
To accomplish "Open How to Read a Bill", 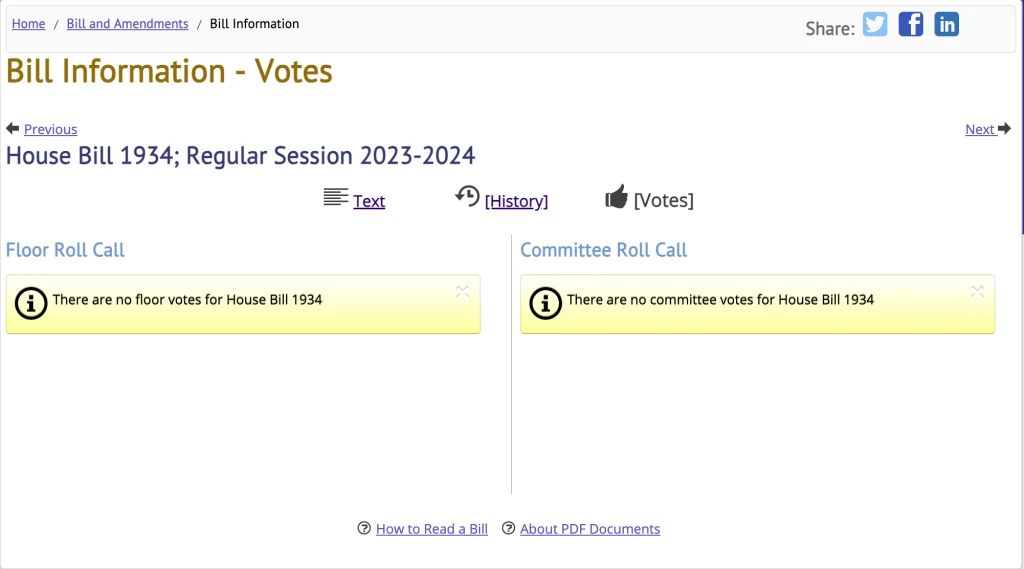I will point(431,529).
